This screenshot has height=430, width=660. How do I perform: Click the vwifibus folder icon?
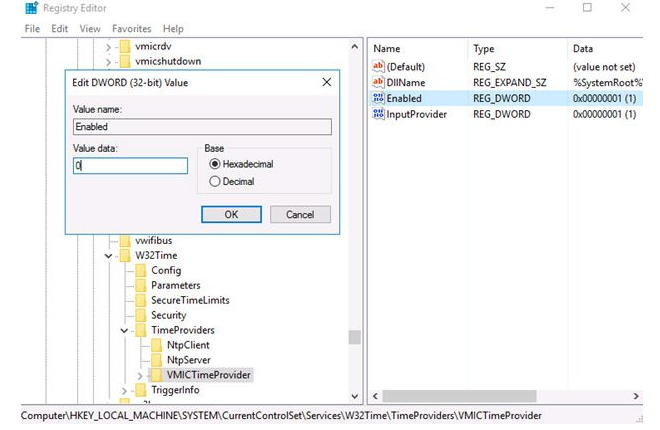coord(125,241)
